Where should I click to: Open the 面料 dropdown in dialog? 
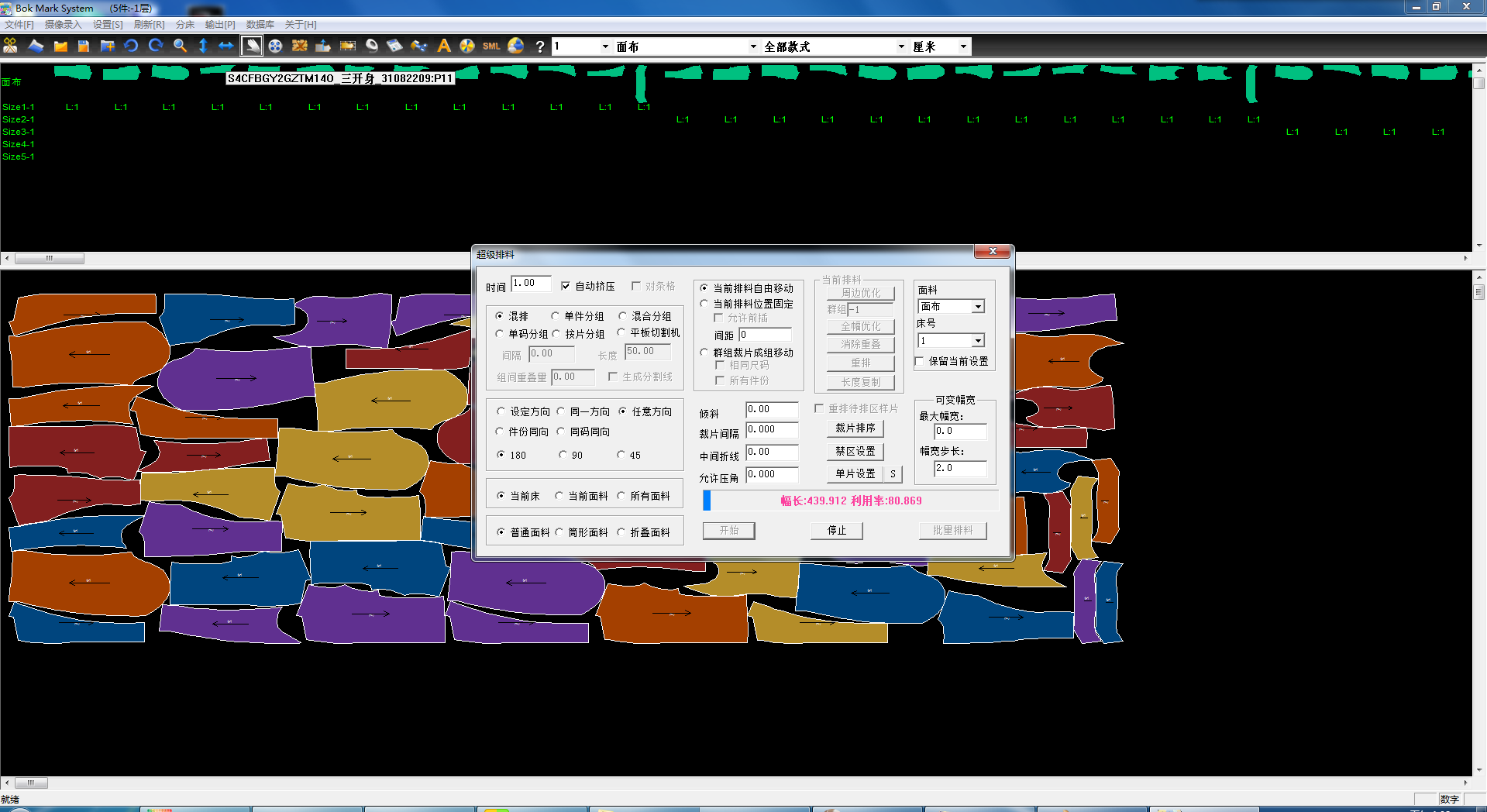pyautogui.click(x=978, y=307)
